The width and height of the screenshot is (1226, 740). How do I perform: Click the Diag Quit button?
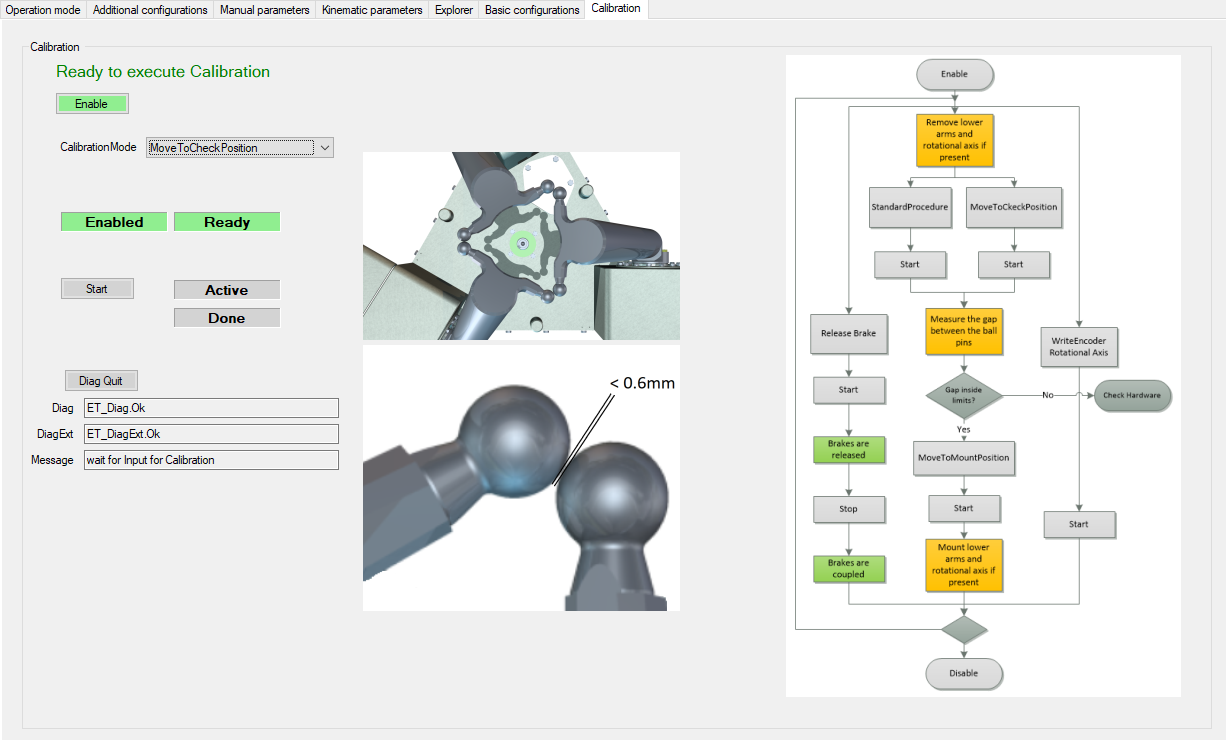tap(101, 381)
